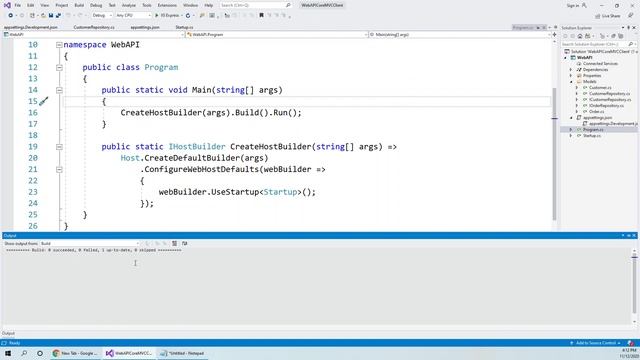The width and height of the screenshot is (640, 360).
Task: Click the Sign in account icon
Action: pyautogui.click(x=584, y=5)
